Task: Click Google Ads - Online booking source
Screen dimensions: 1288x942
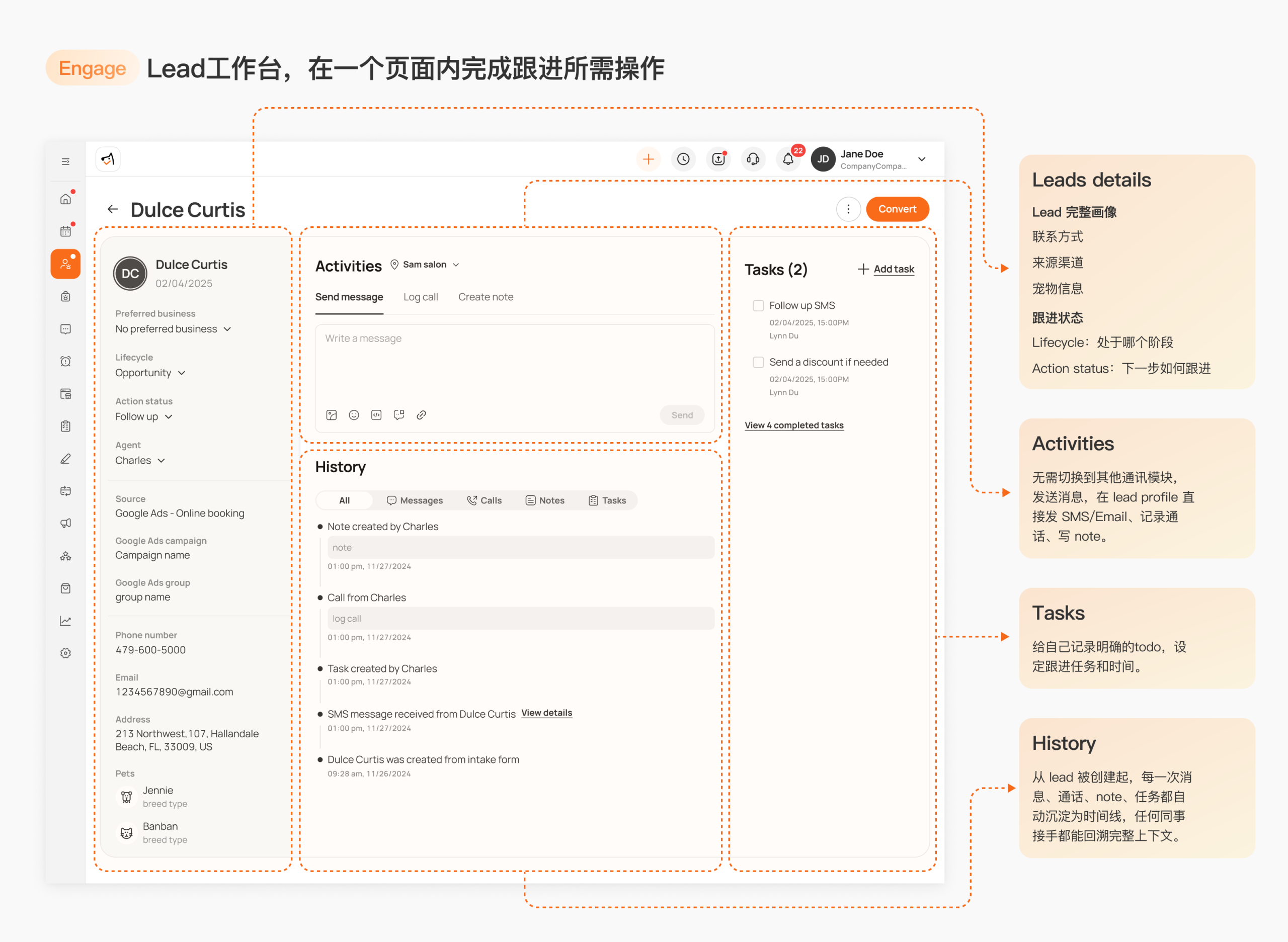Action: (180, 513)
